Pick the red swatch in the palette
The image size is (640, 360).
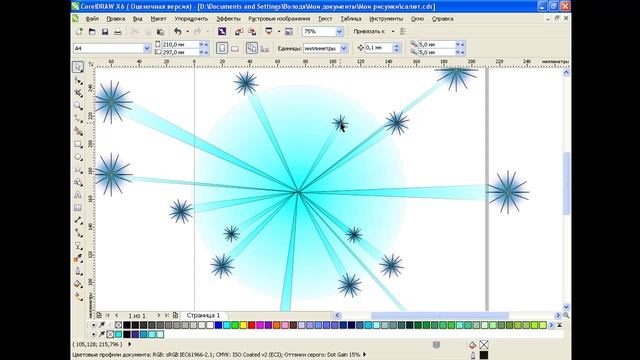point(251,325)
